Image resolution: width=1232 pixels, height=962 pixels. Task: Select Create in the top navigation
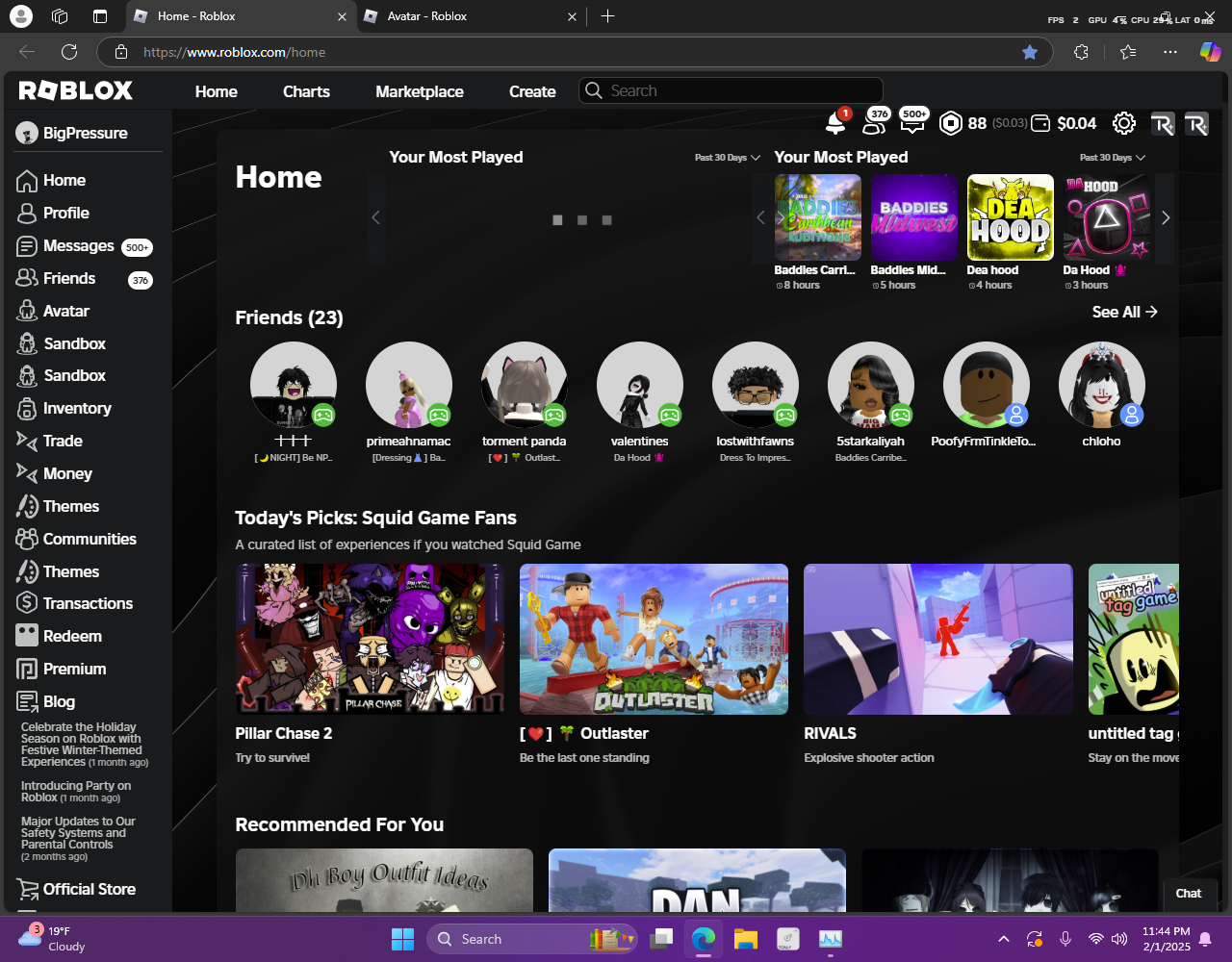(x=532, y=91)
